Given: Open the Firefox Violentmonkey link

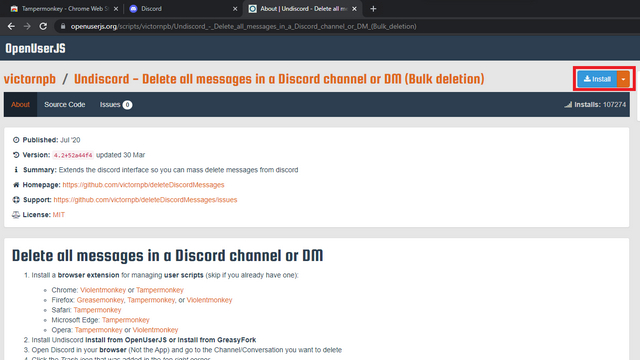Looking at the screenshot, I should click(x=209, y=300).
